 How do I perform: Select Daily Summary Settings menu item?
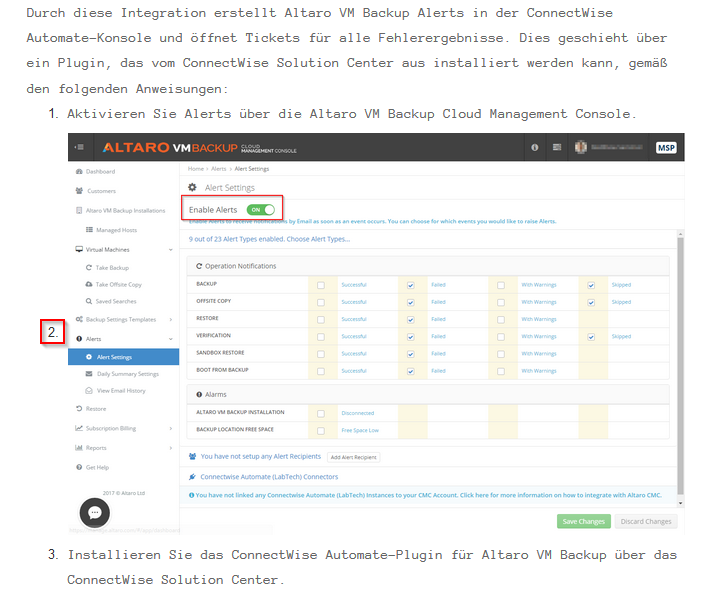pyautogui.click(x=127, y=374)
